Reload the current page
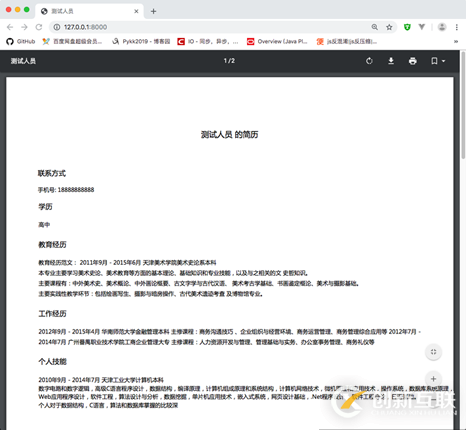Screen dimensions: 466x430 pos(39,27)
